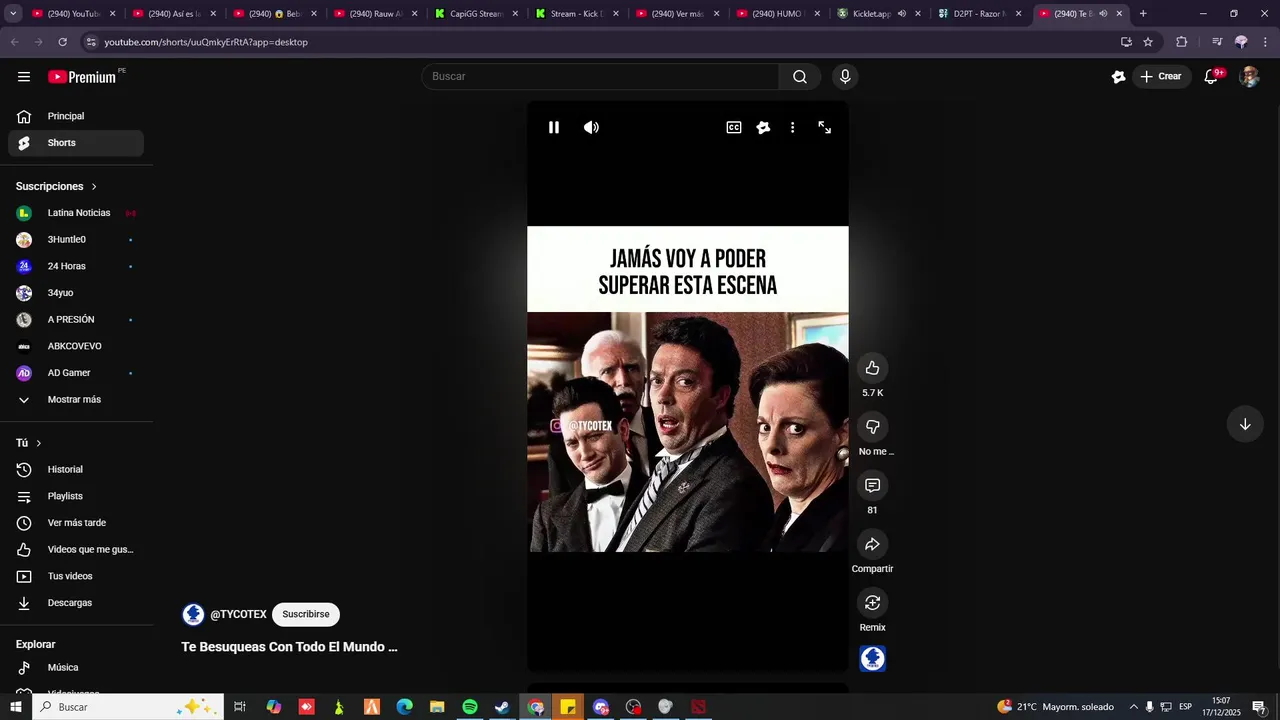The width and height of the screenshot is (1280, 720).
Task: Go to YouTube Premium home logo
Action: pyautogui.click(x=82, y=77)
